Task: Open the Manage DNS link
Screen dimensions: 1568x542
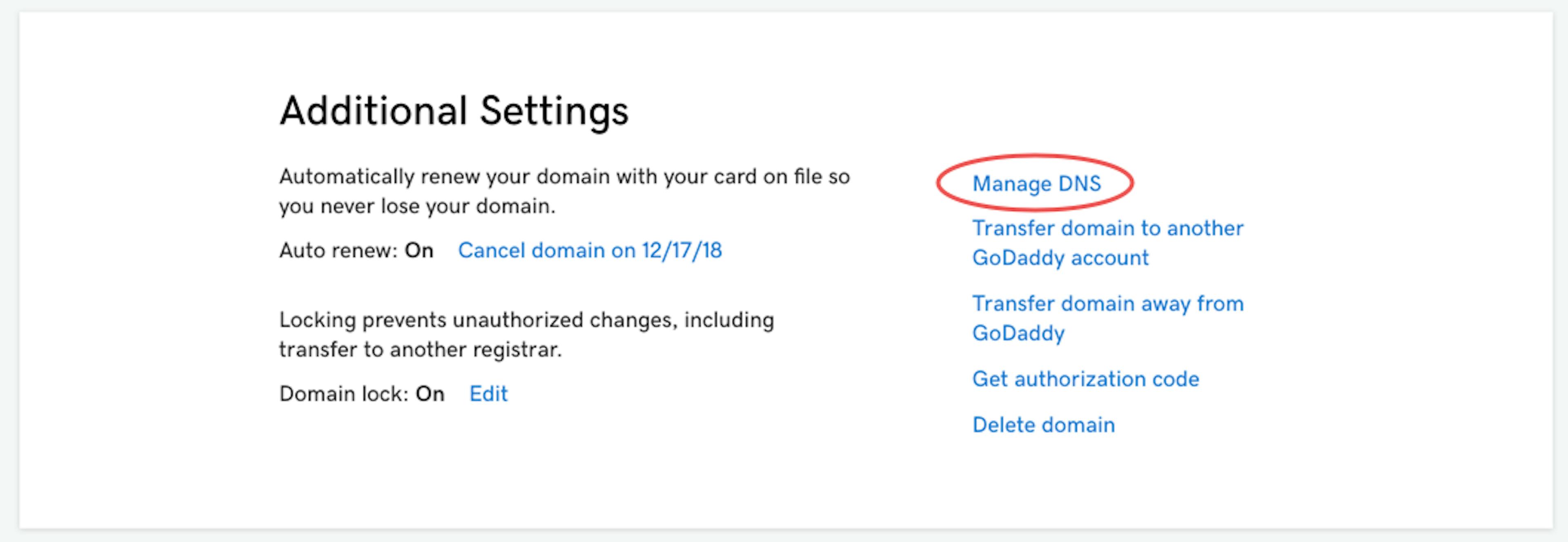Action: click(x=1036, y=184)
